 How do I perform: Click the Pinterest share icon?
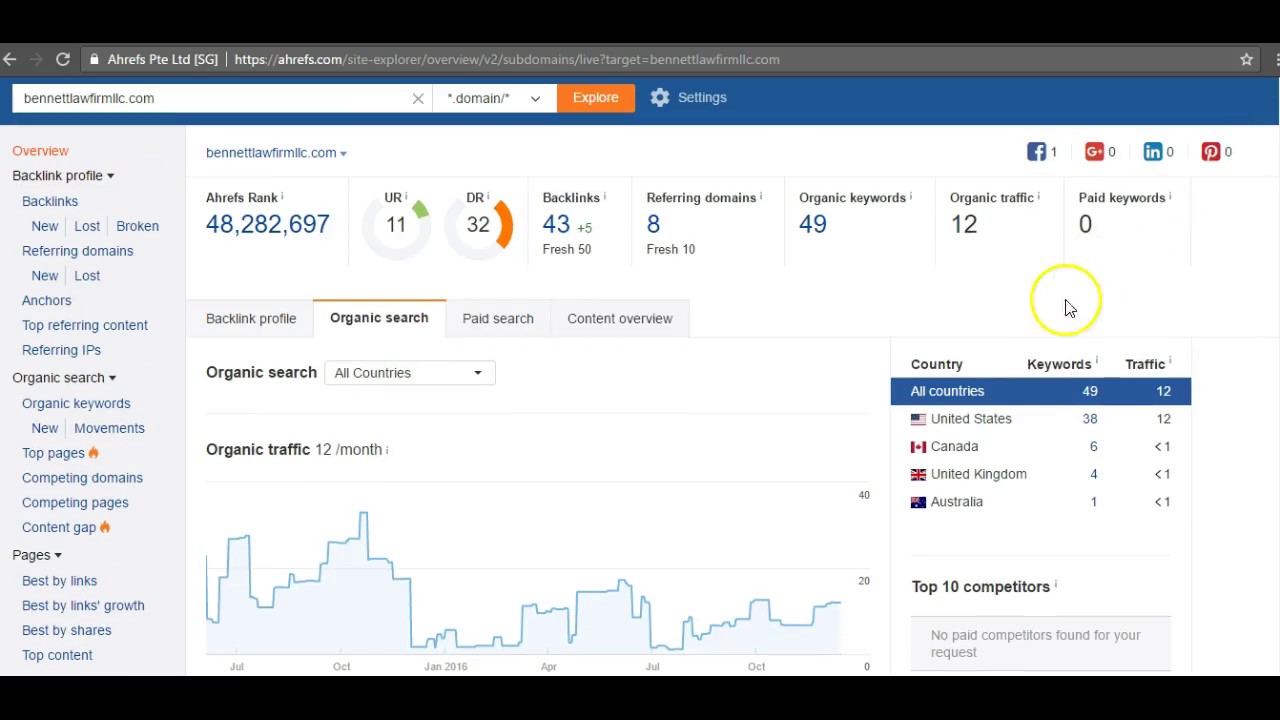[x=1211, y=152]
